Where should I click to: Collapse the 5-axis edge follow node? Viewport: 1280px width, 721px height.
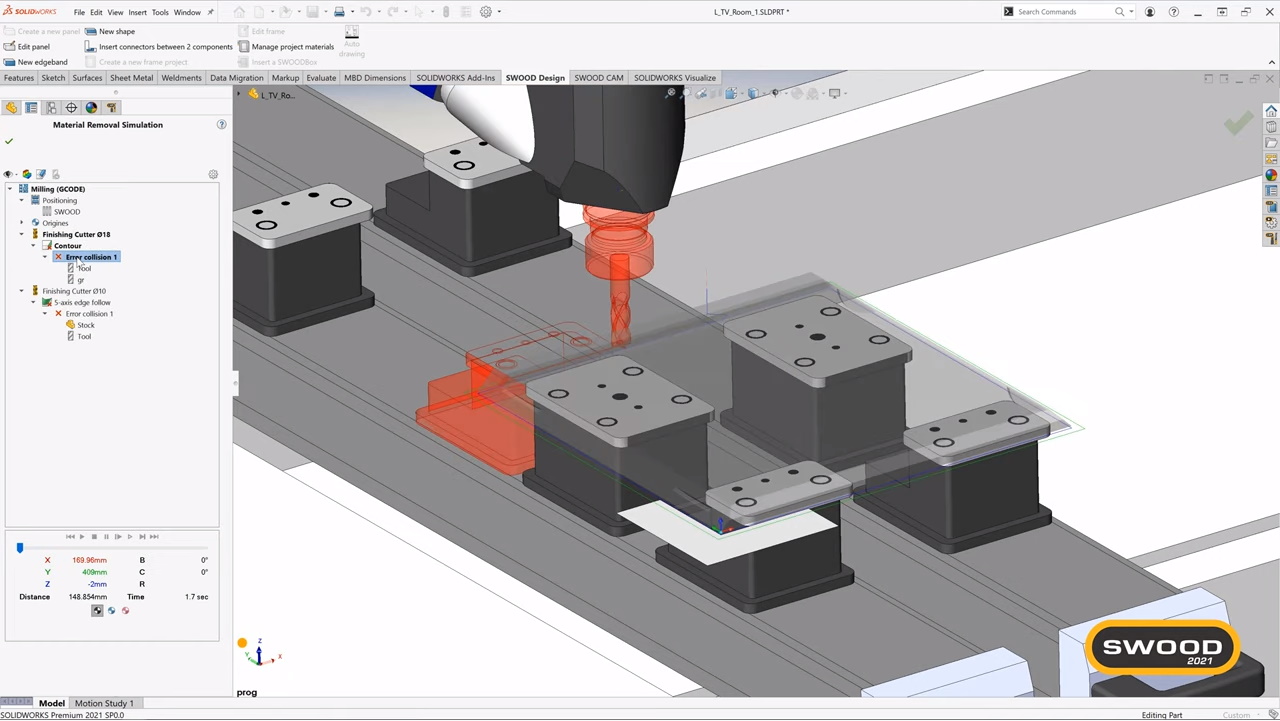(33, 302)
